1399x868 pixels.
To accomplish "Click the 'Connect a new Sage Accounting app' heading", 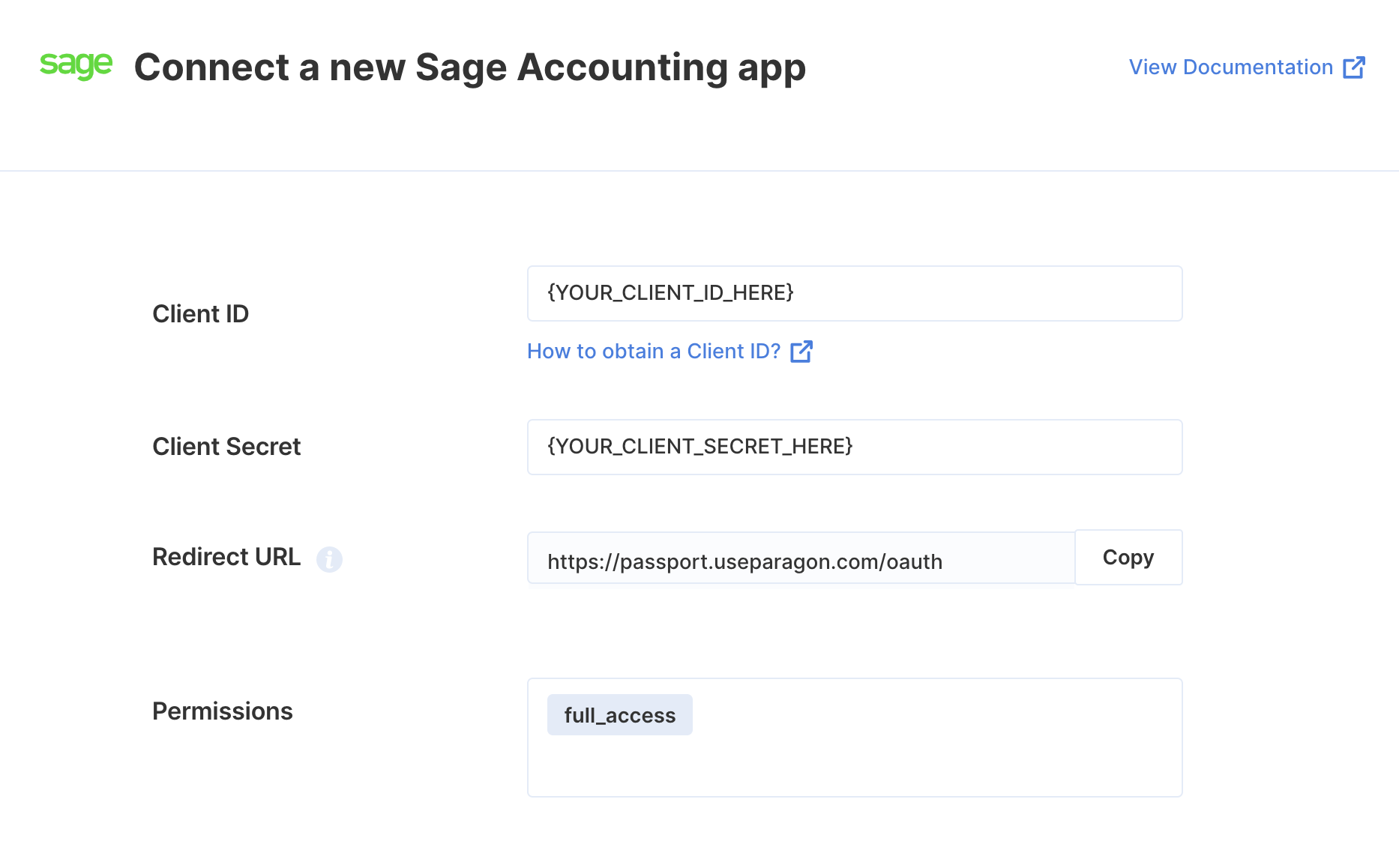I will (x=470, y=67).
